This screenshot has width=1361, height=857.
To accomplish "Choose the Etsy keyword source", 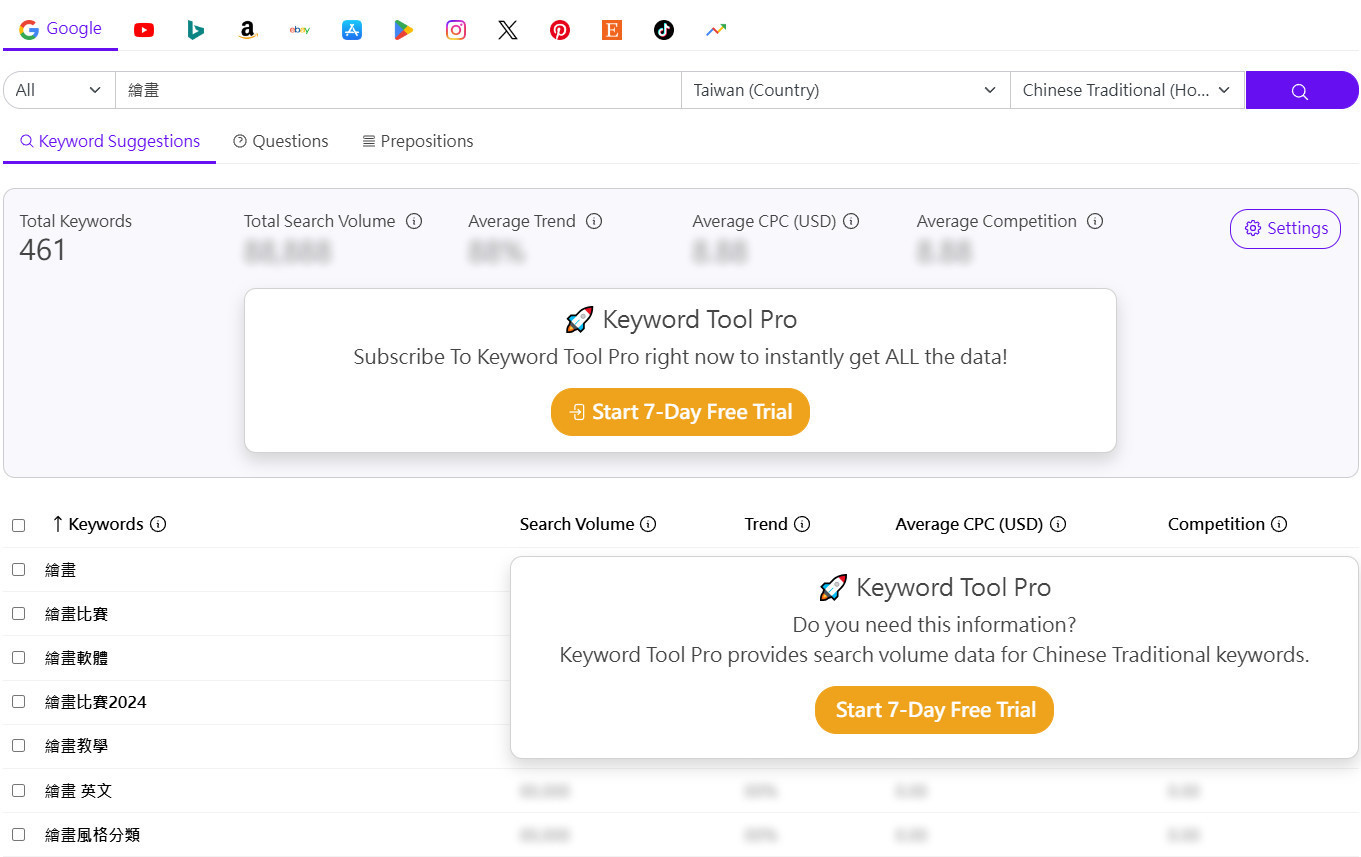I will coord(612,30).
